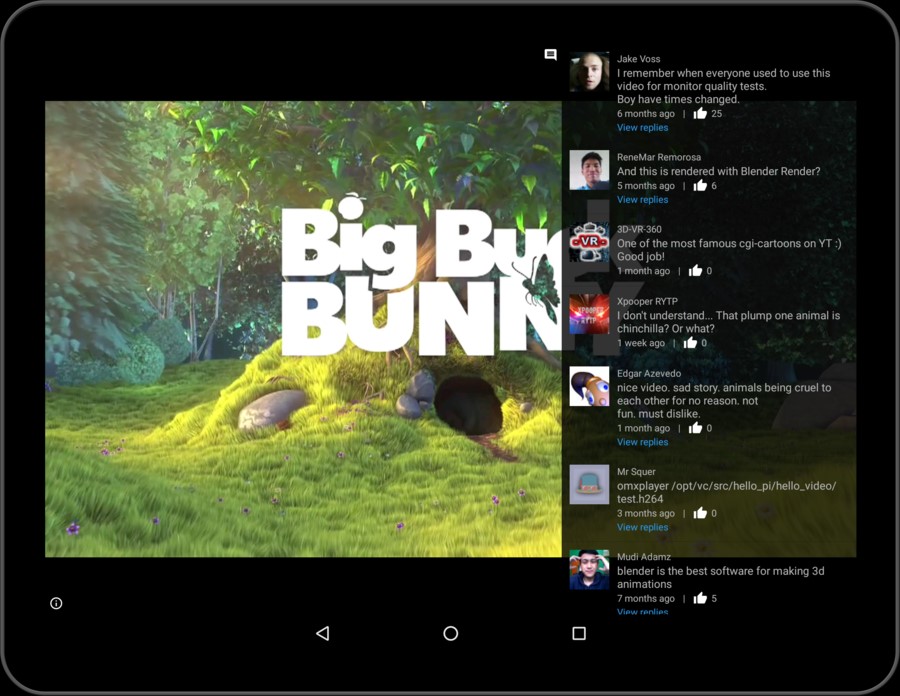900x696 pixels.
Task: Open Mudi Adamz's avatar
Action: click(589, 570)
